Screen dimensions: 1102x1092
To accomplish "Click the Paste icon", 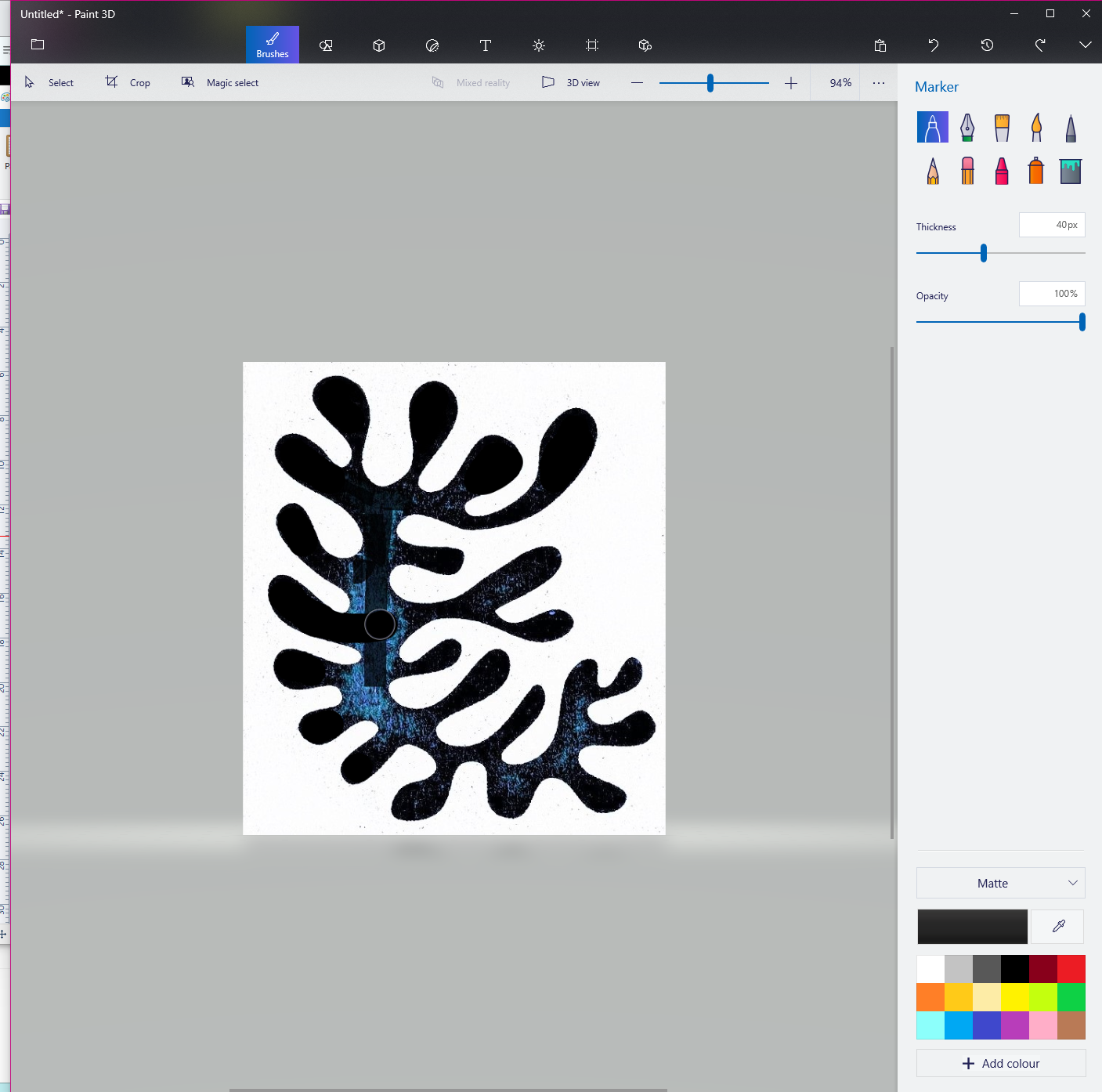I will pyautogui.click(x=880, y=45).
